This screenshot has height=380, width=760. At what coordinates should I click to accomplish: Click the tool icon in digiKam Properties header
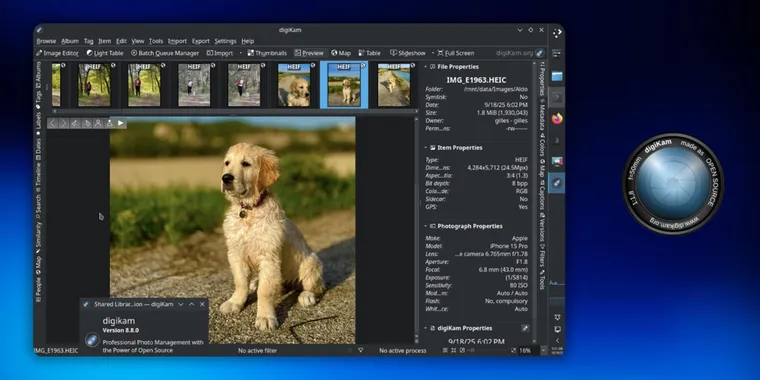525,328
